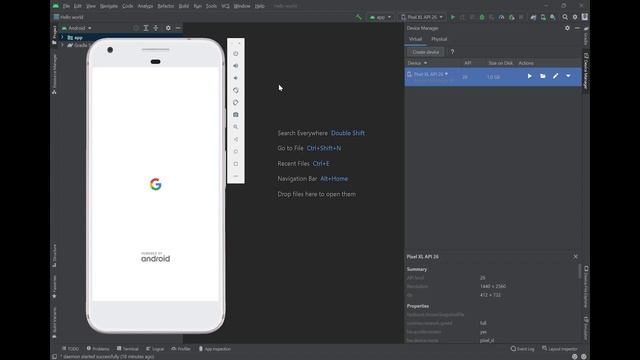Open the Profiler tool window tab
This screenshot has height=360, width=640.
tap(181, 349)
